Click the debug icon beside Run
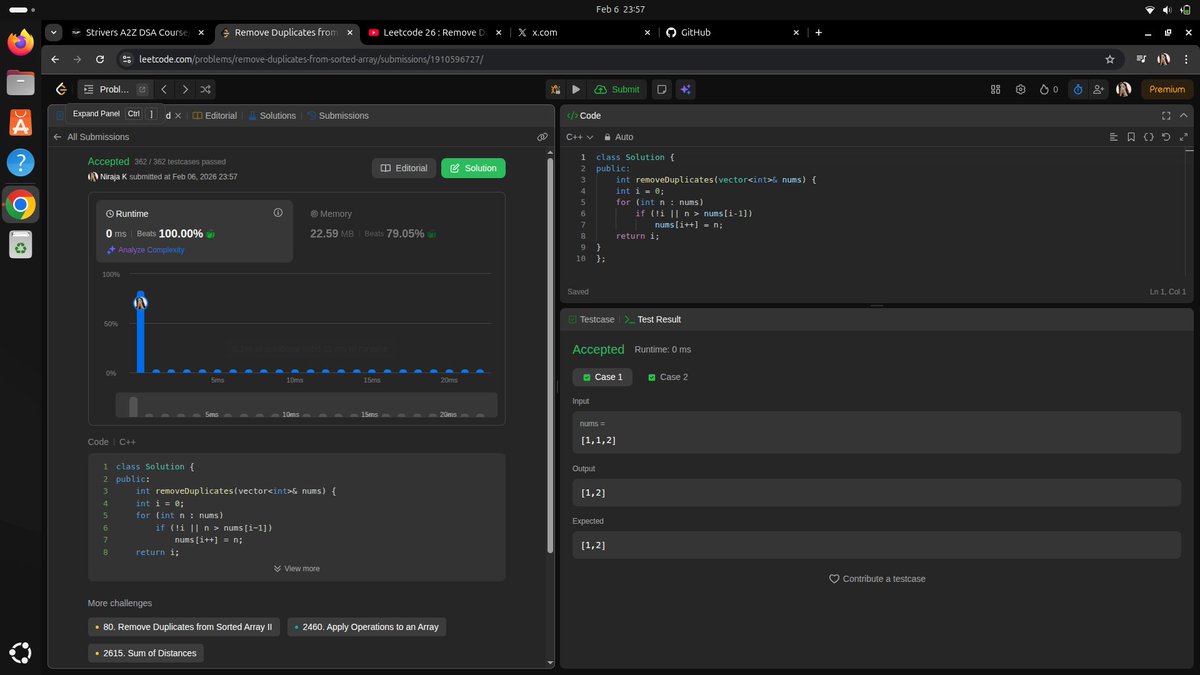 (x=555, y=89)
